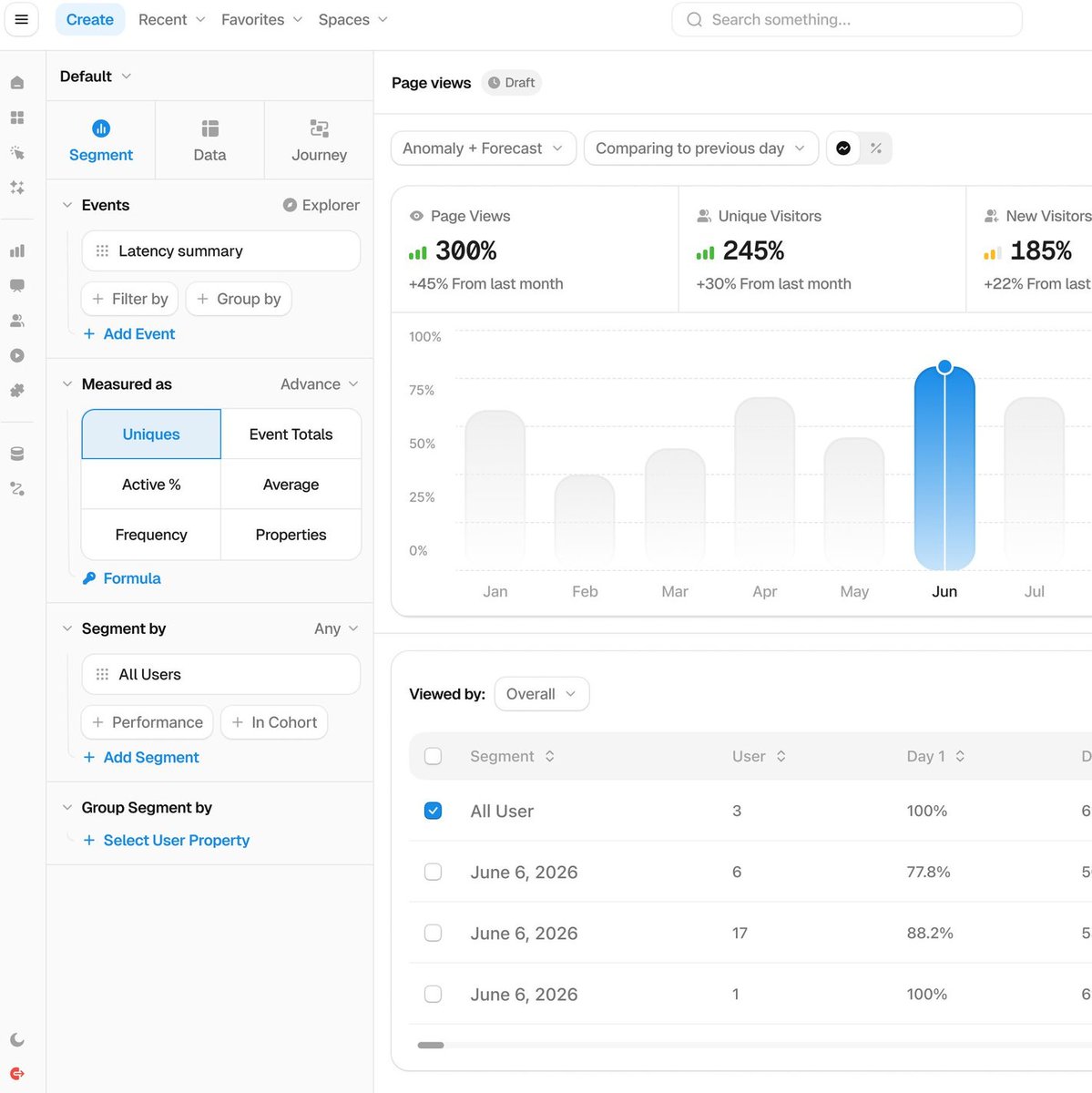Image resolution: width=1092 pixels, height=1093 pixels.
Task: Check the June 6, 2026 row with 77.8%
Action: click(434, 872)
